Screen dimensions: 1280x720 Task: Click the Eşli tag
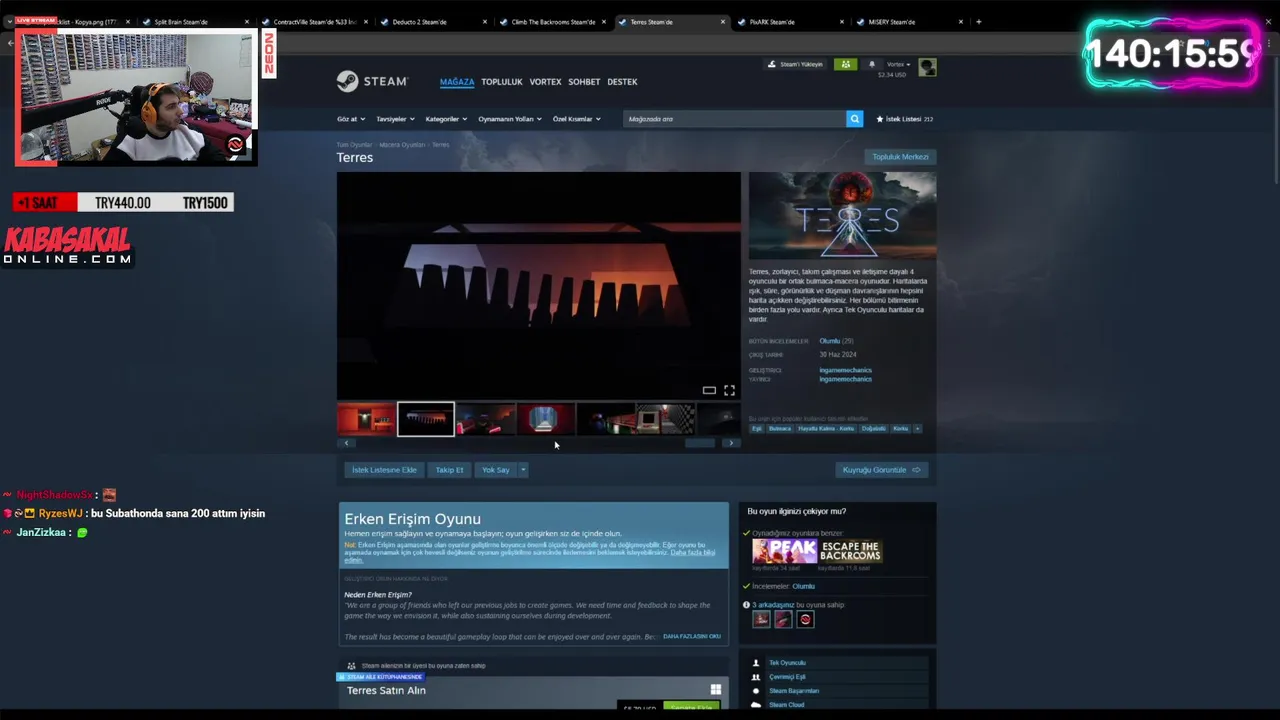[757, 428]
